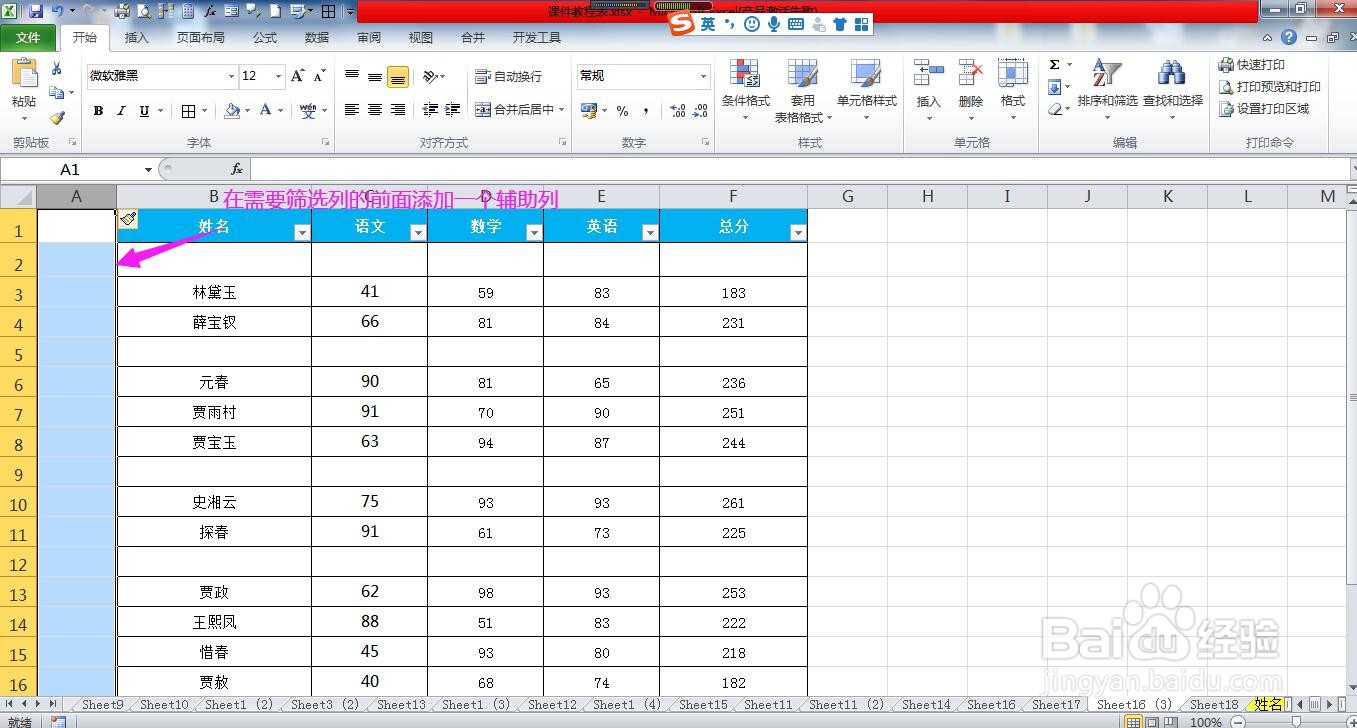Open 查找和选择 find and select
Screen dimensions: 1357x728
click(1173, 90)
